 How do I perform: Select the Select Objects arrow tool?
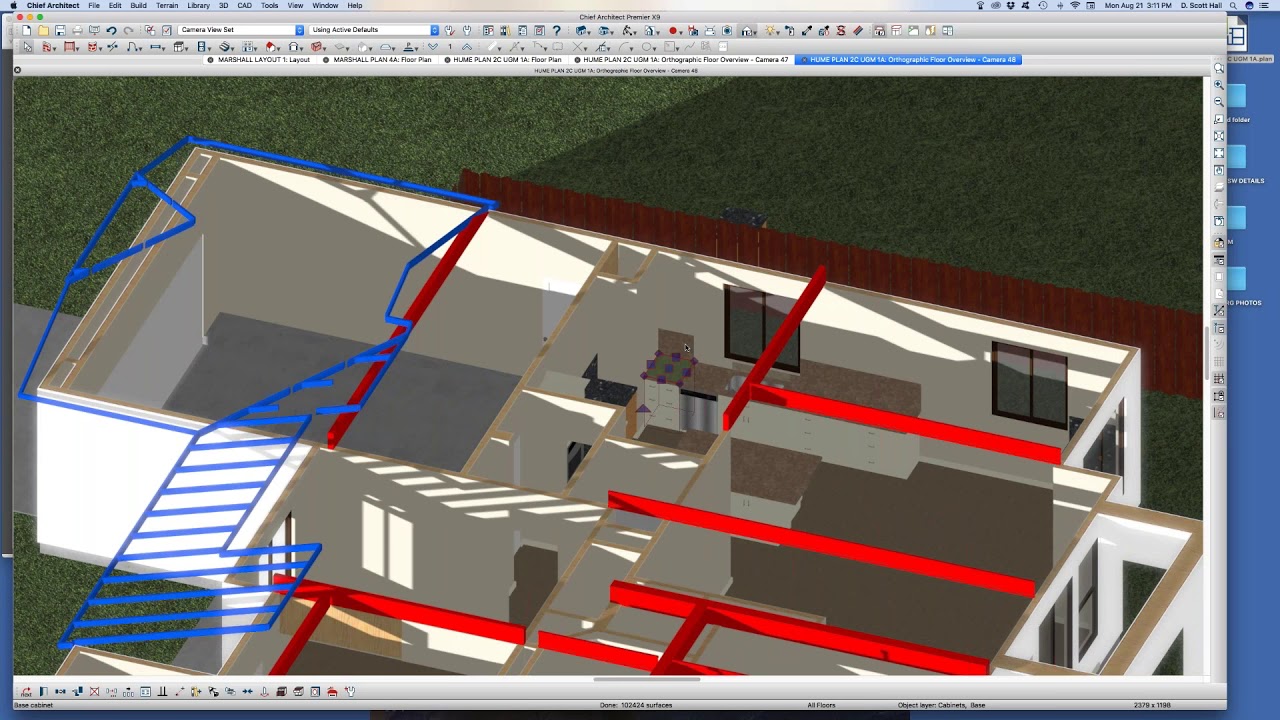27,47
